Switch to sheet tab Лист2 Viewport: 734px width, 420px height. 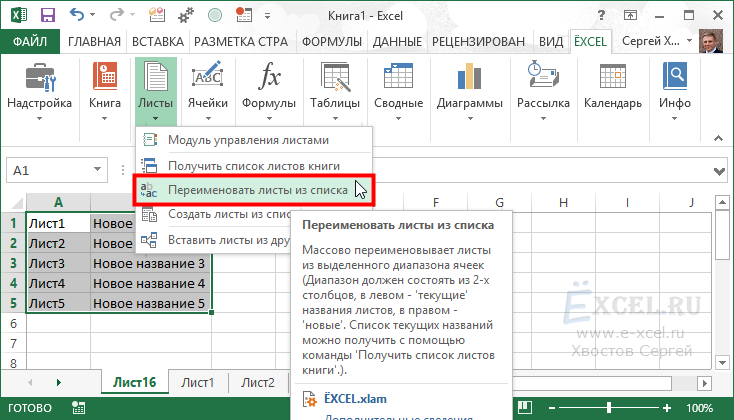point(257,383)
